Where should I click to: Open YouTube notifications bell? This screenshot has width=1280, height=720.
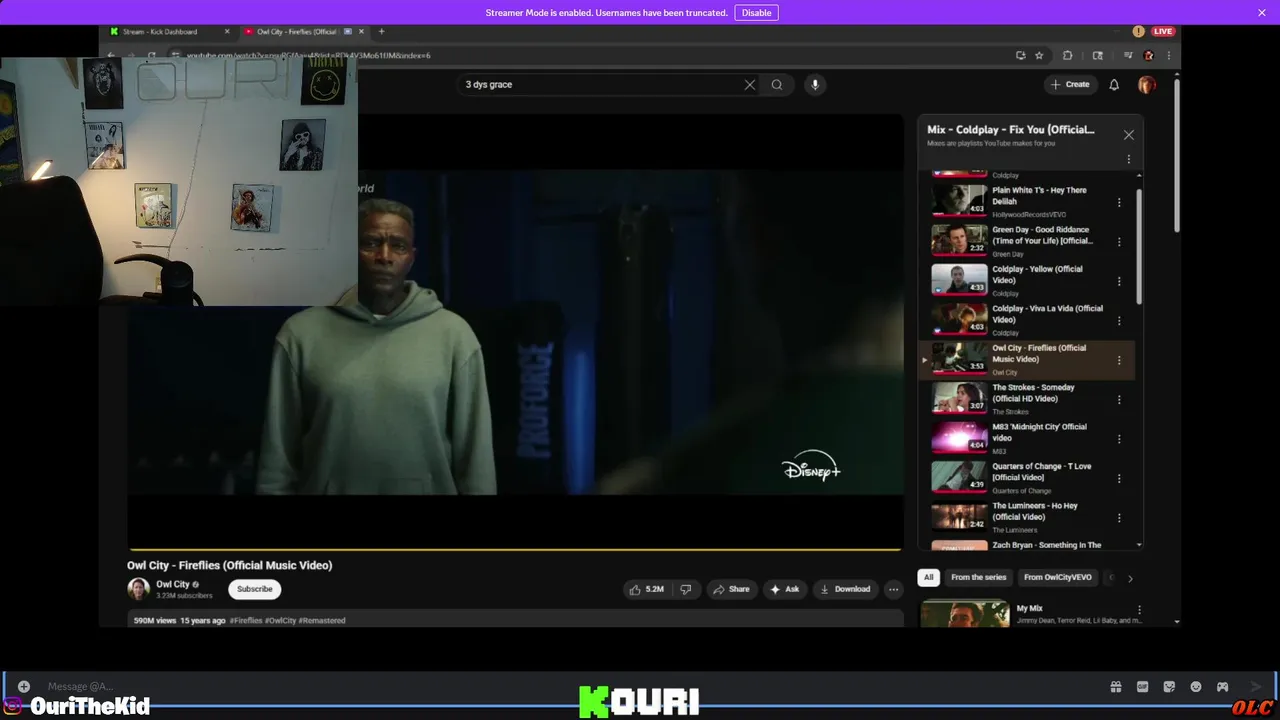pyautogui.click(x=1114, y=85)
